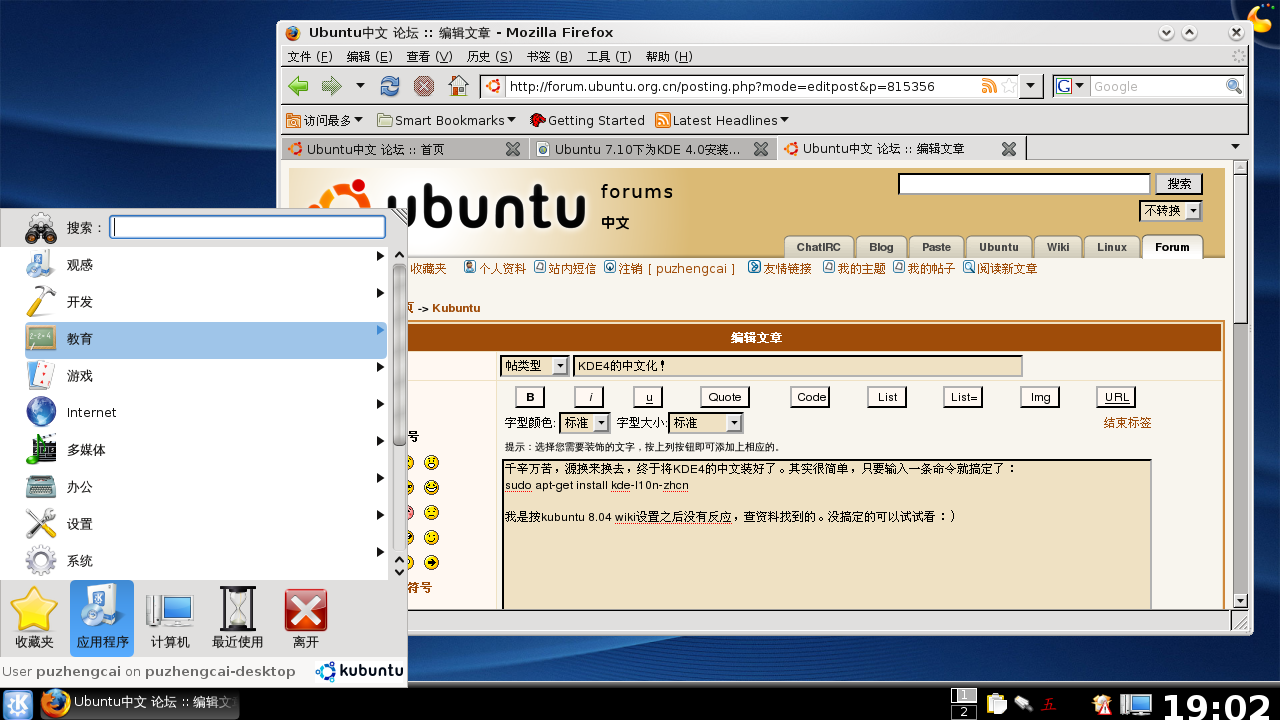1280x720 pixels.
Task: Insert Code tag button
Action: 810,397
